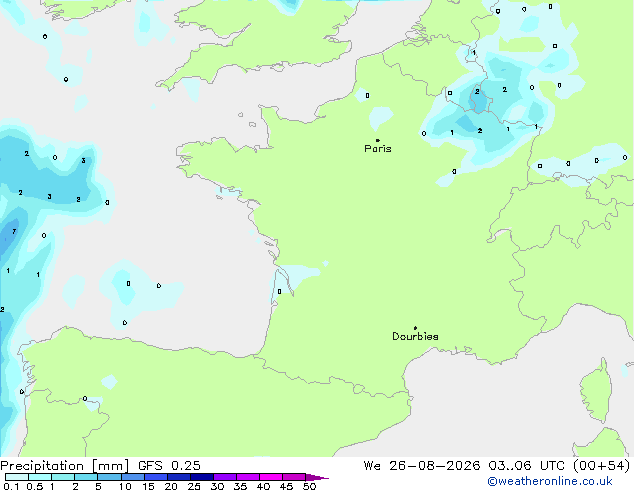Pick the 25–30 mm navy legend swatch

coord(201,477)
